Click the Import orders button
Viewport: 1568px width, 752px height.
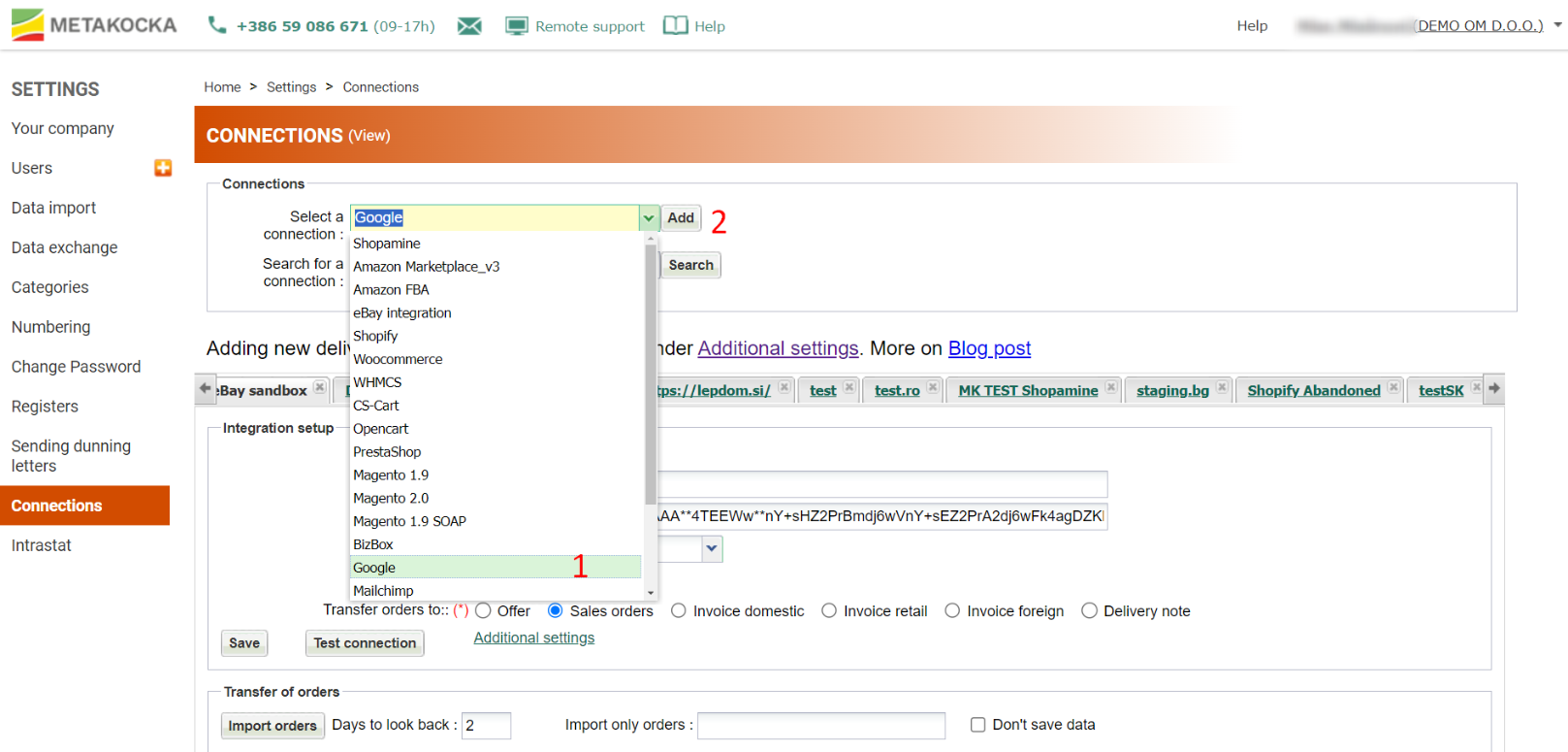click(x=272, y=726)
